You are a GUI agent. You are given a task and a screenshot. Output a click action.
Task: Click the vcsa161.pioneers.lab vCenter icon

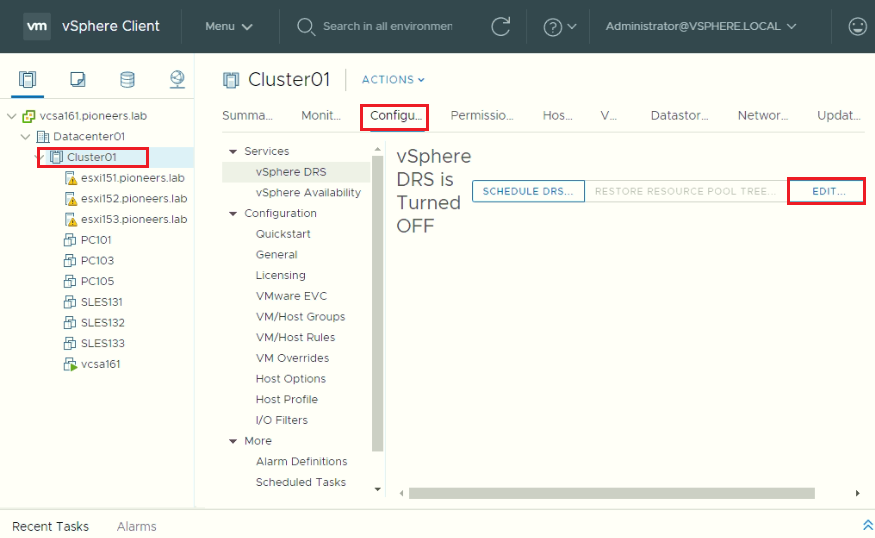(28, 116)
